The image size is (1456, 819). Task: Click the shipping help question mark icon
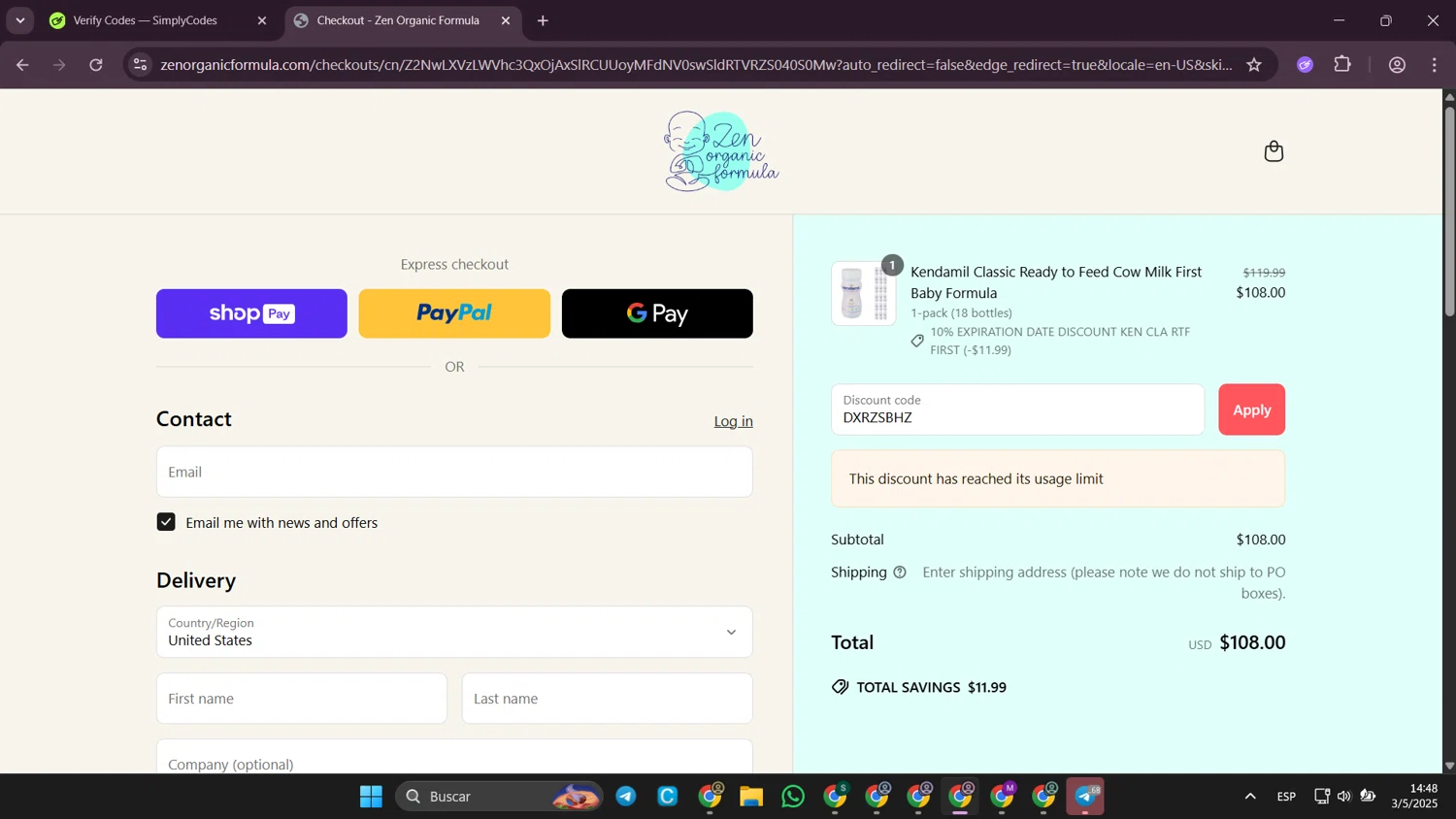[x=900, y=573]
